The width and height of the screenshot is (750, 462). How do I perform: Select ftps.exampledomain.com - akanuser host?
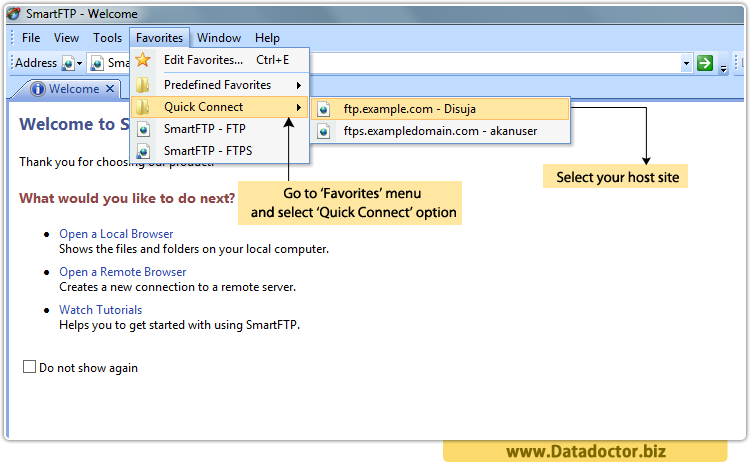point(440,131)
